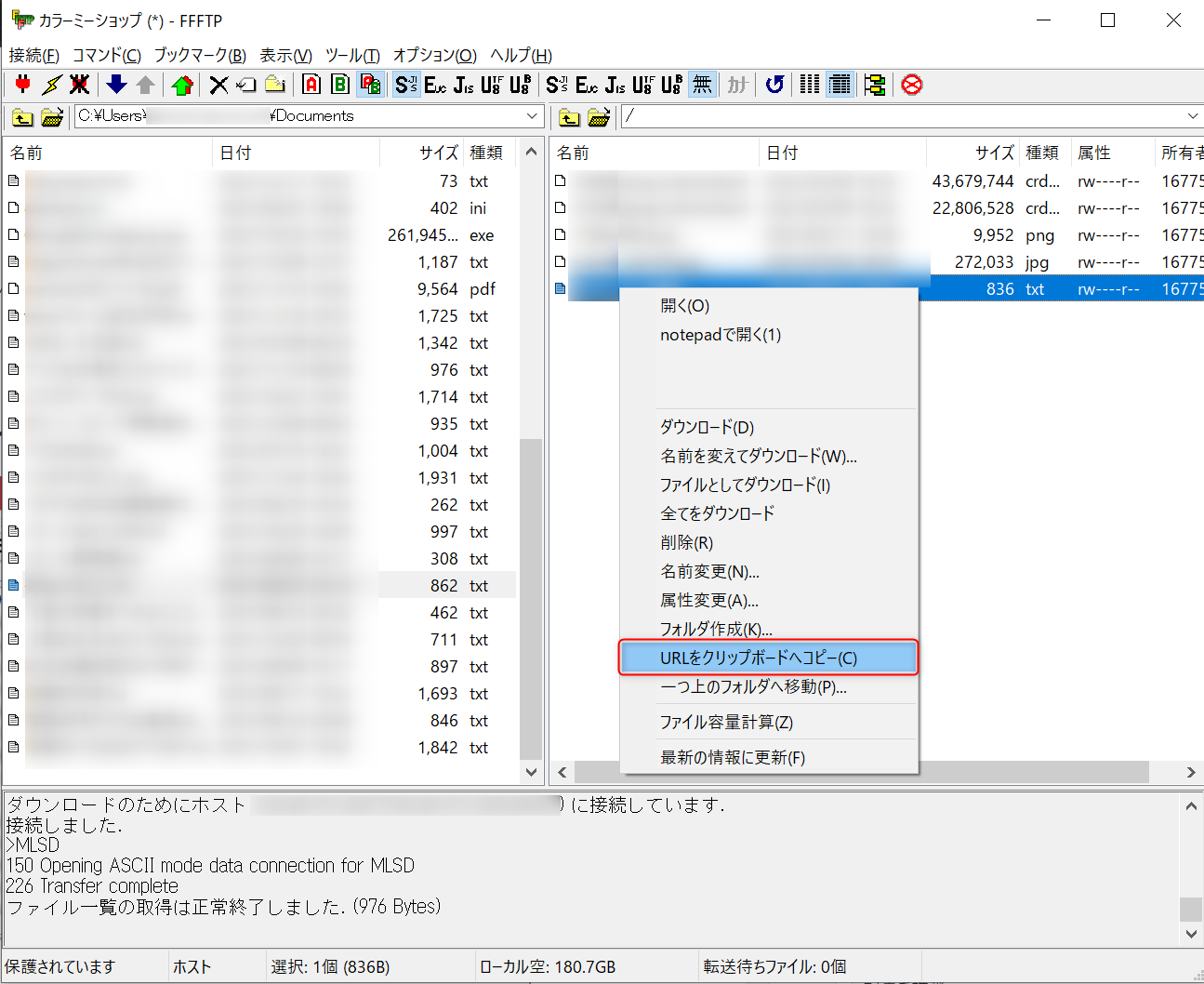Open the コマンド menu
Image resolution: width=1204 pixels, height=984 pixels.
pyautogui.click(x=105, y=56)
